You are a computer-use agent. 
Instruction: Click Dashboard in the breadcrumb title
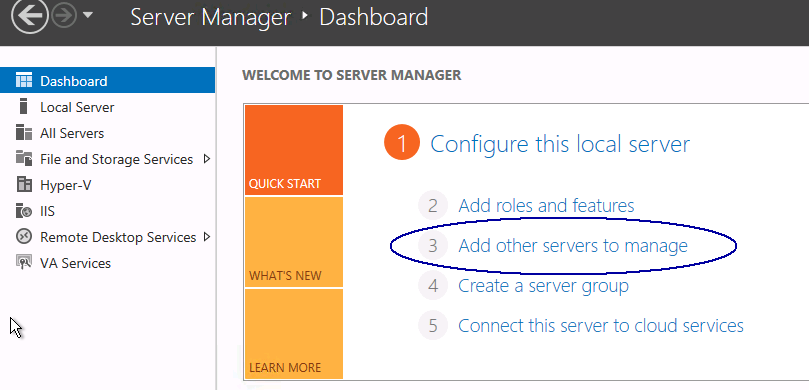374,17
